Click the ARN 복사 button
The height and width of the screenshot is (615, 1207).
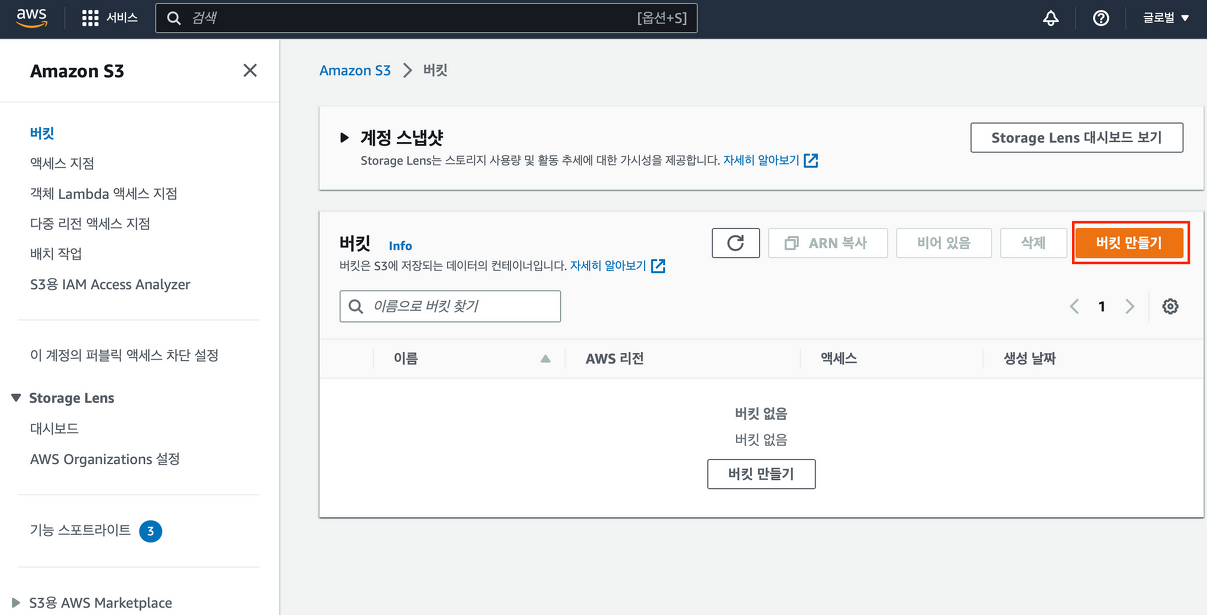click(827, 243)
